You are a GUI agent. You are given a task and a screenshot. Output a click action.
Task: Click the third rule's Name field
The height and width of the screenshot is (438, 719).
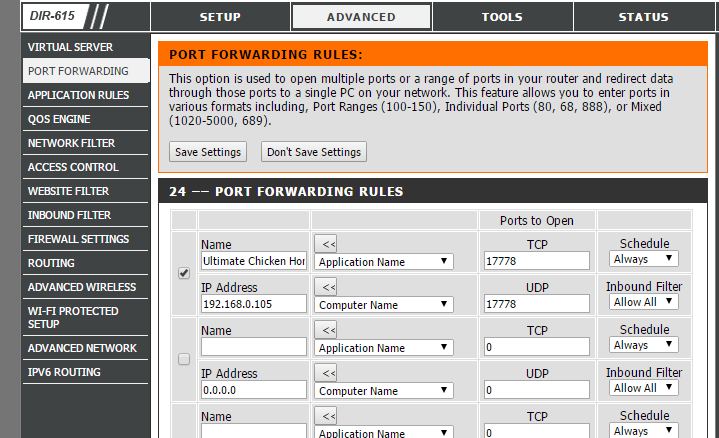pyautogui.click(x=254, y=431)
